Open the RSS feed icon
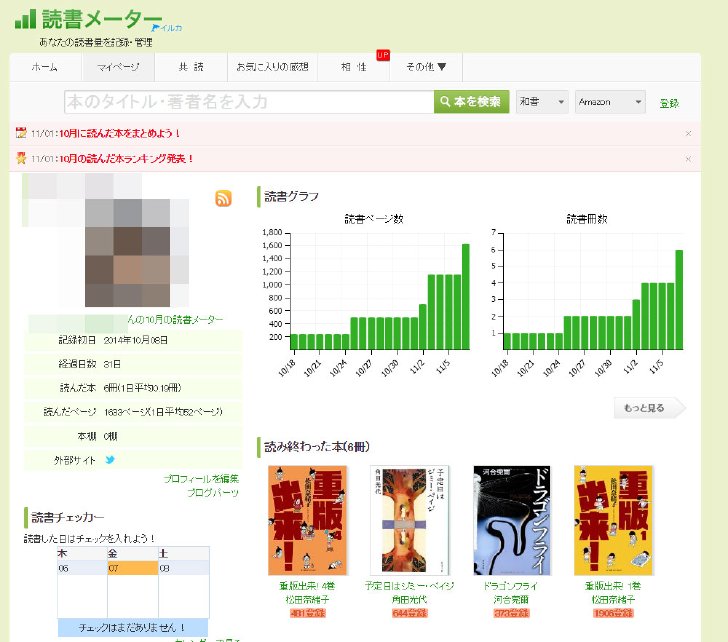Viewport: 728px width, 642px height. tap(223, 198)
